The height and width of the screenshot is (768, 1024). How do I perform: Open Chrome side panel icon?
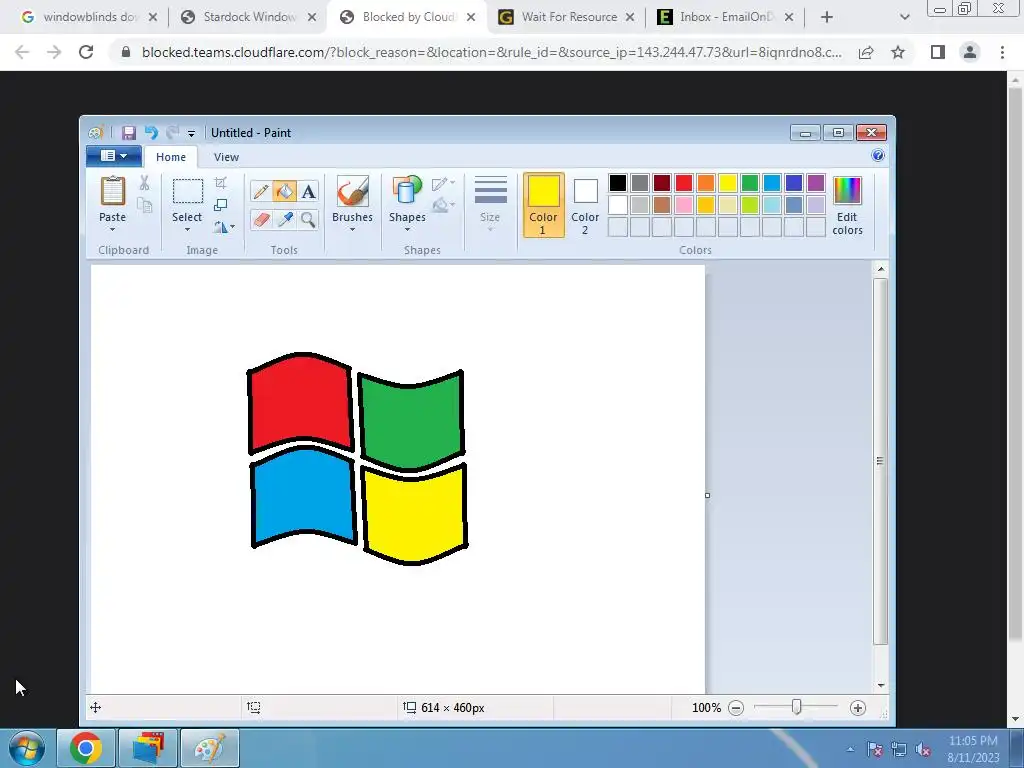[938, 52]
